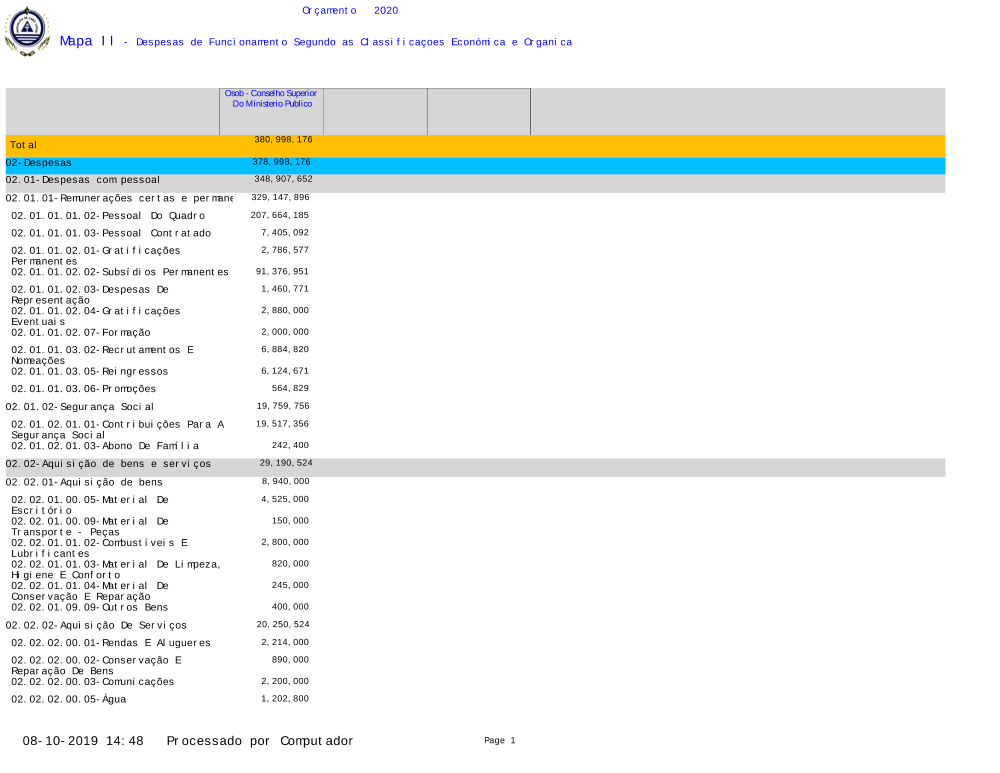1000x773 pixels.
Task: Click the Conselho Superior do Ministerio Publico column header
Action: 271,98
